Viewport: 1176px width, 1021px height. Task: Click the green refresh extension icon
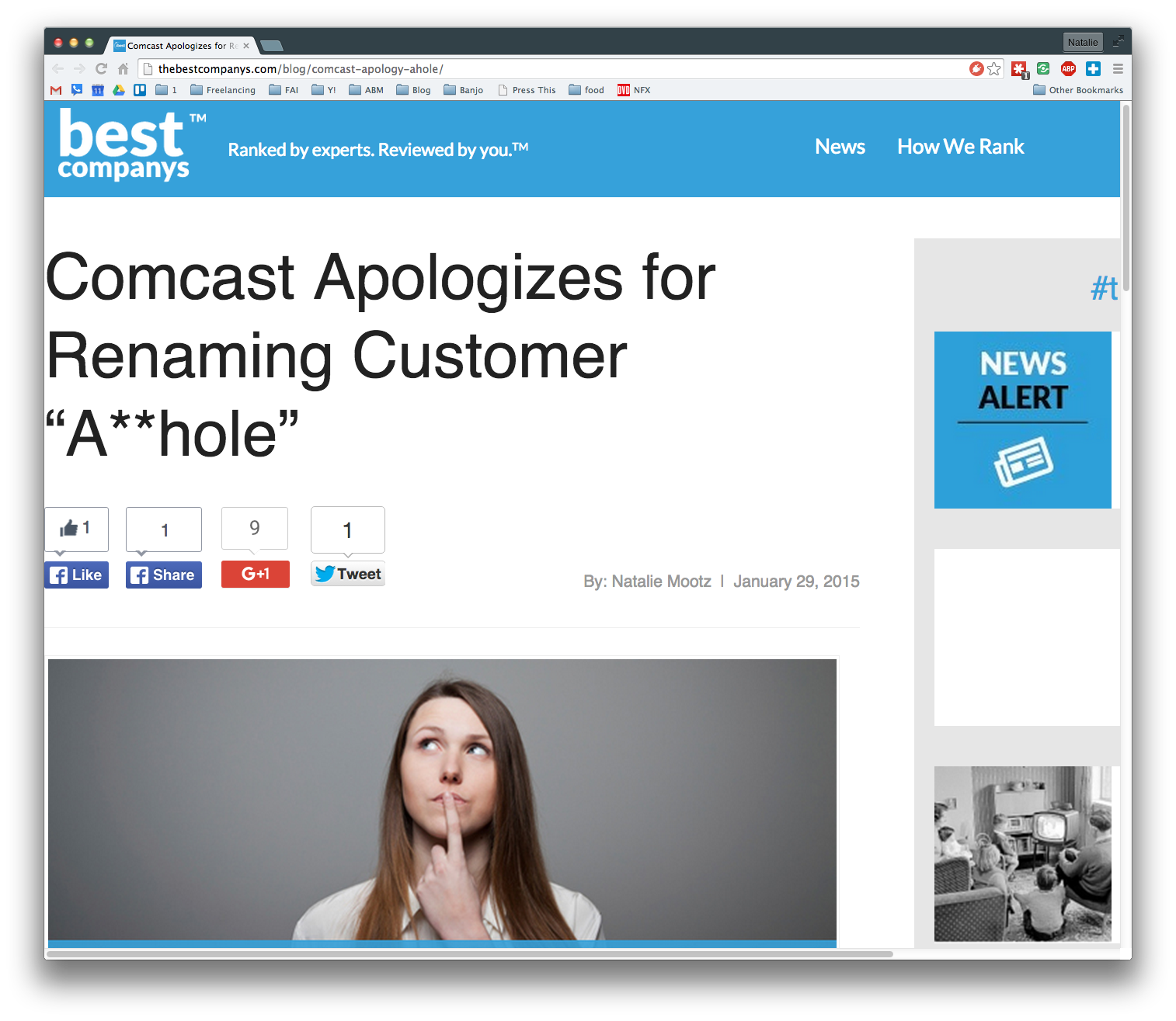coord(1043,69)
